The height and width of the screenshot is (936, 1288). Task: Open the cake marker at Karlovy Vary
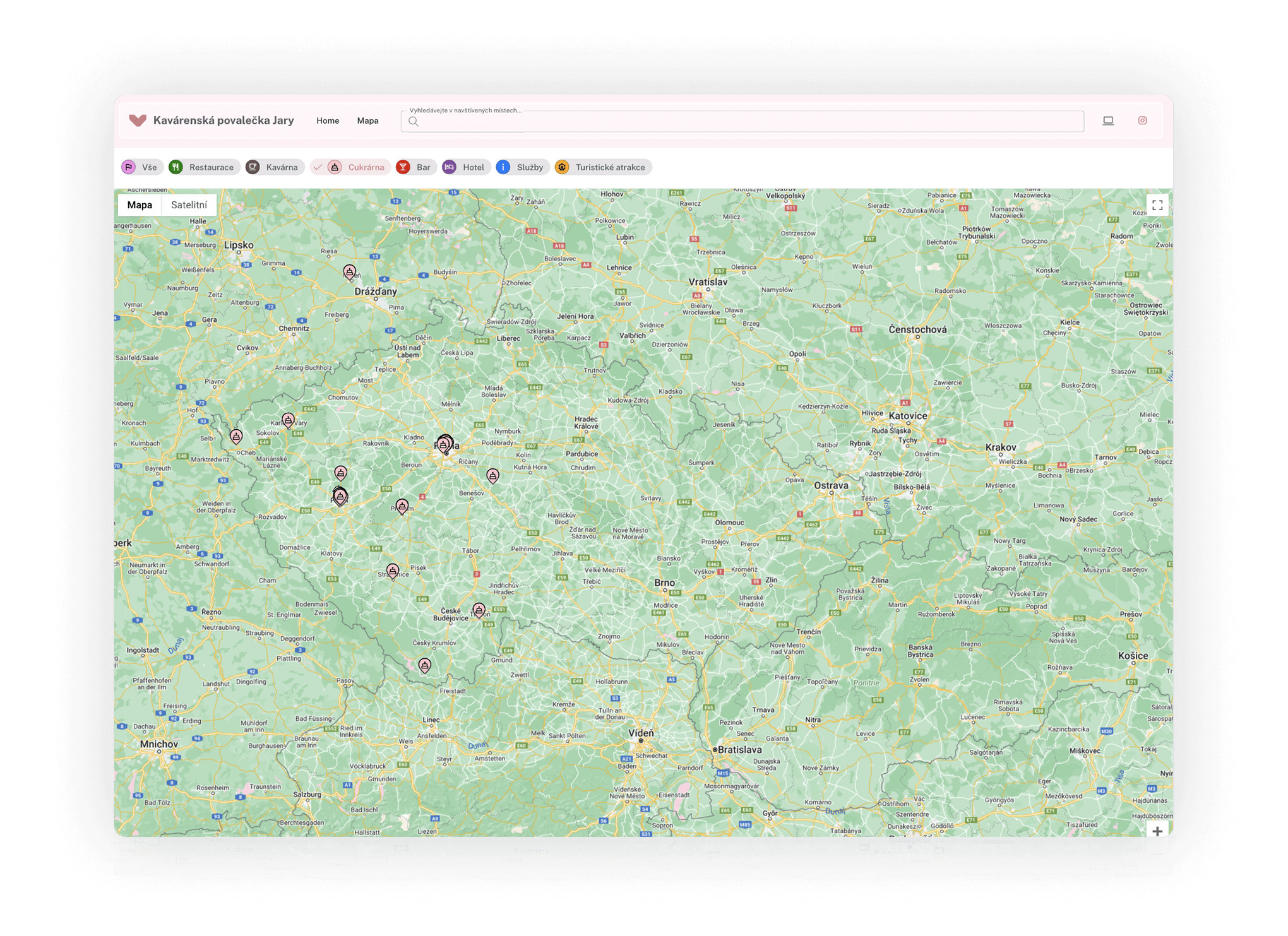click(x=288, y=420)
